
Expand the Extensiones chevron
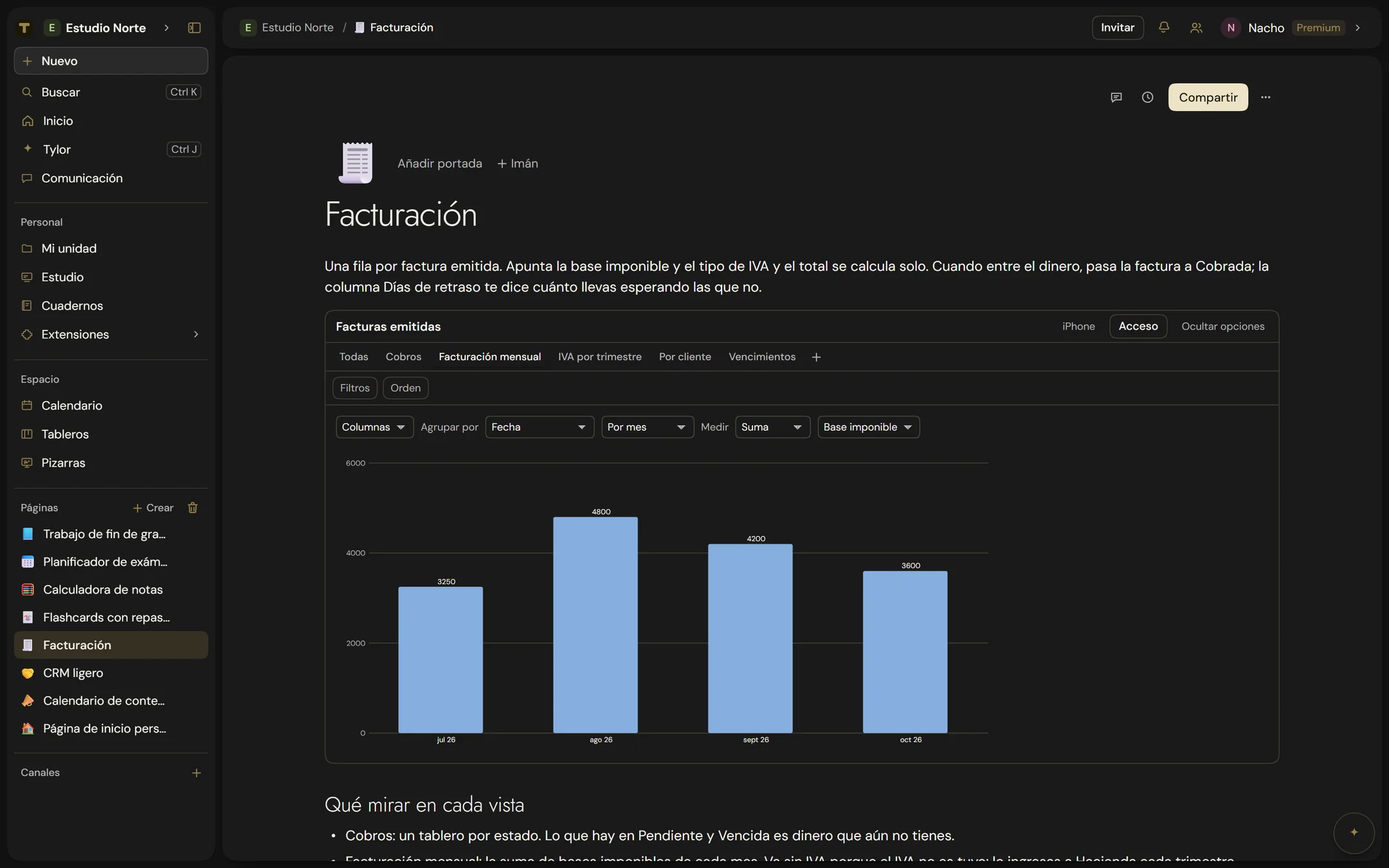(x=196, y=334)
